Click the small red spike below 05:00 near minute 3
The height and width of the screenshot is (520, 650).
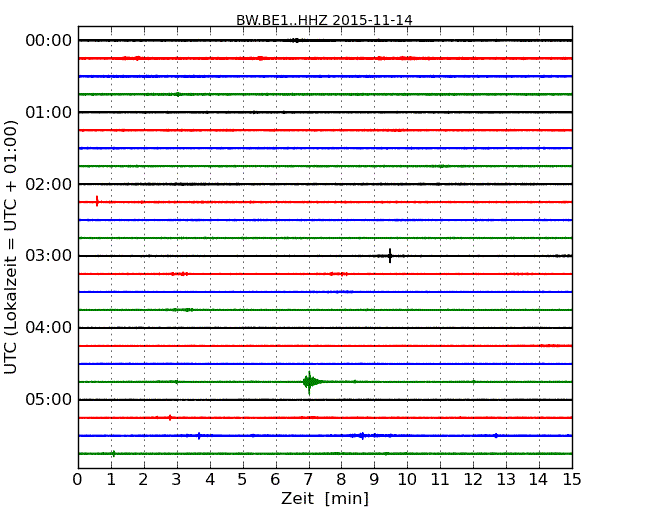[170, 418]
